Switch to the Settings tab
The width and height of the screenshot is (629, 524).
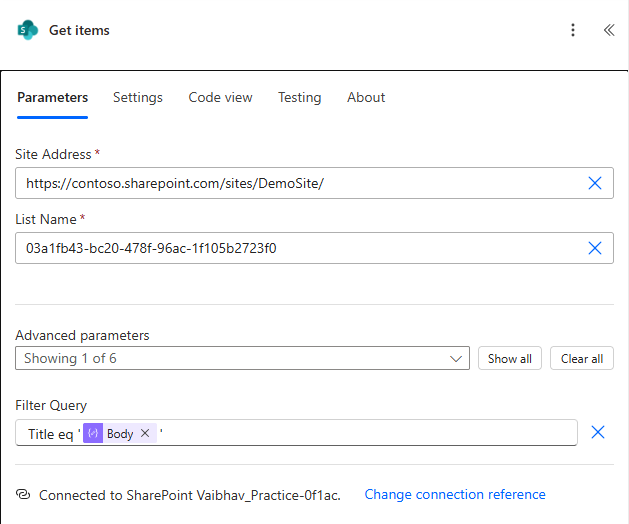tap(138, 97)
